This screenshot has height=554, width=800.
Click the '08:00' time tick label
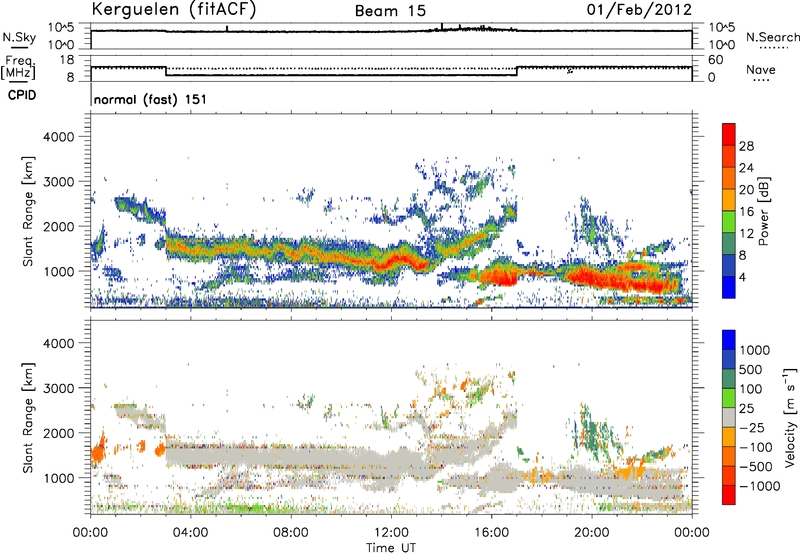(x=290, y=533)
